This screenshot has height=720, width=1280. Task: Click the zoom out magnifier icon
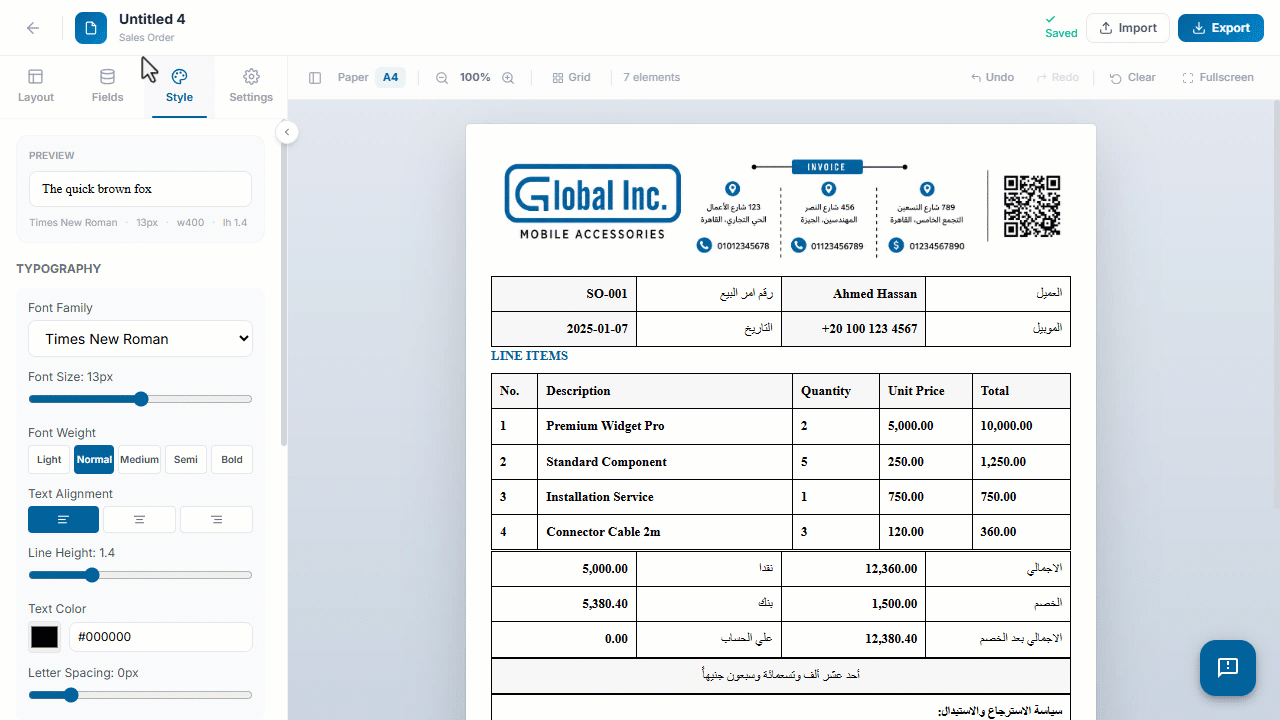point(442,78)
